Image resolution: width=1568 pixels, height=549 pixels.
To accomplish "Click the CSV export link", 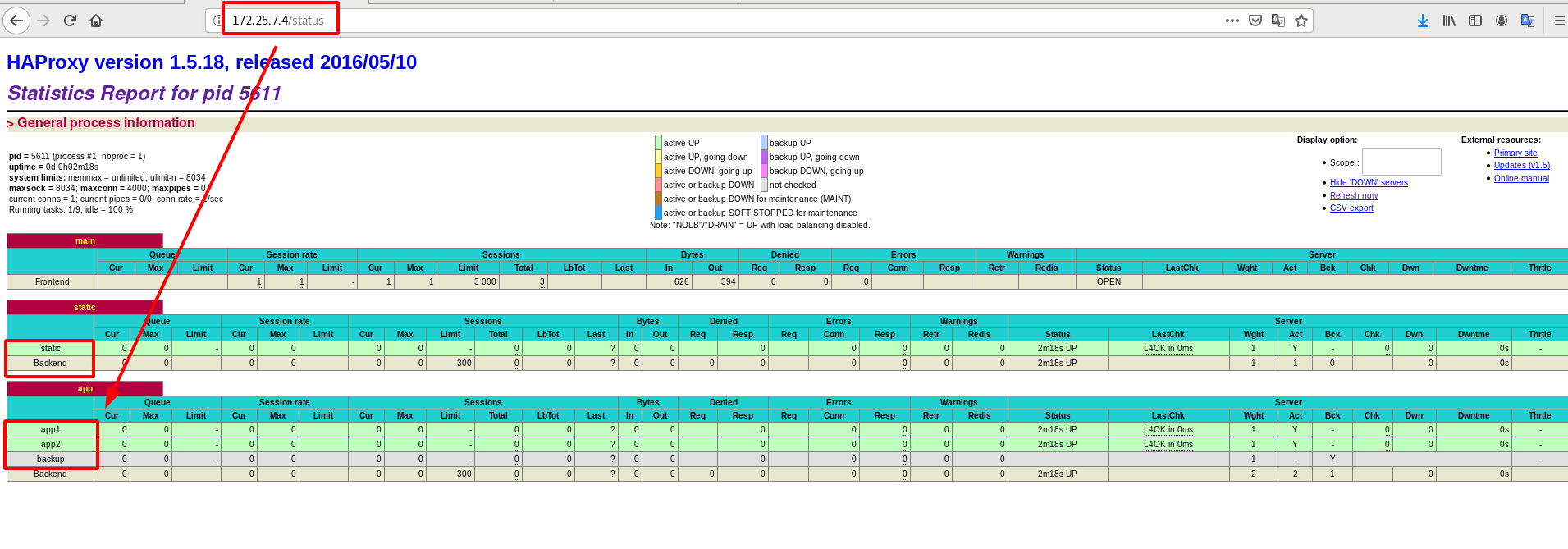I will tap(1351, 208).
